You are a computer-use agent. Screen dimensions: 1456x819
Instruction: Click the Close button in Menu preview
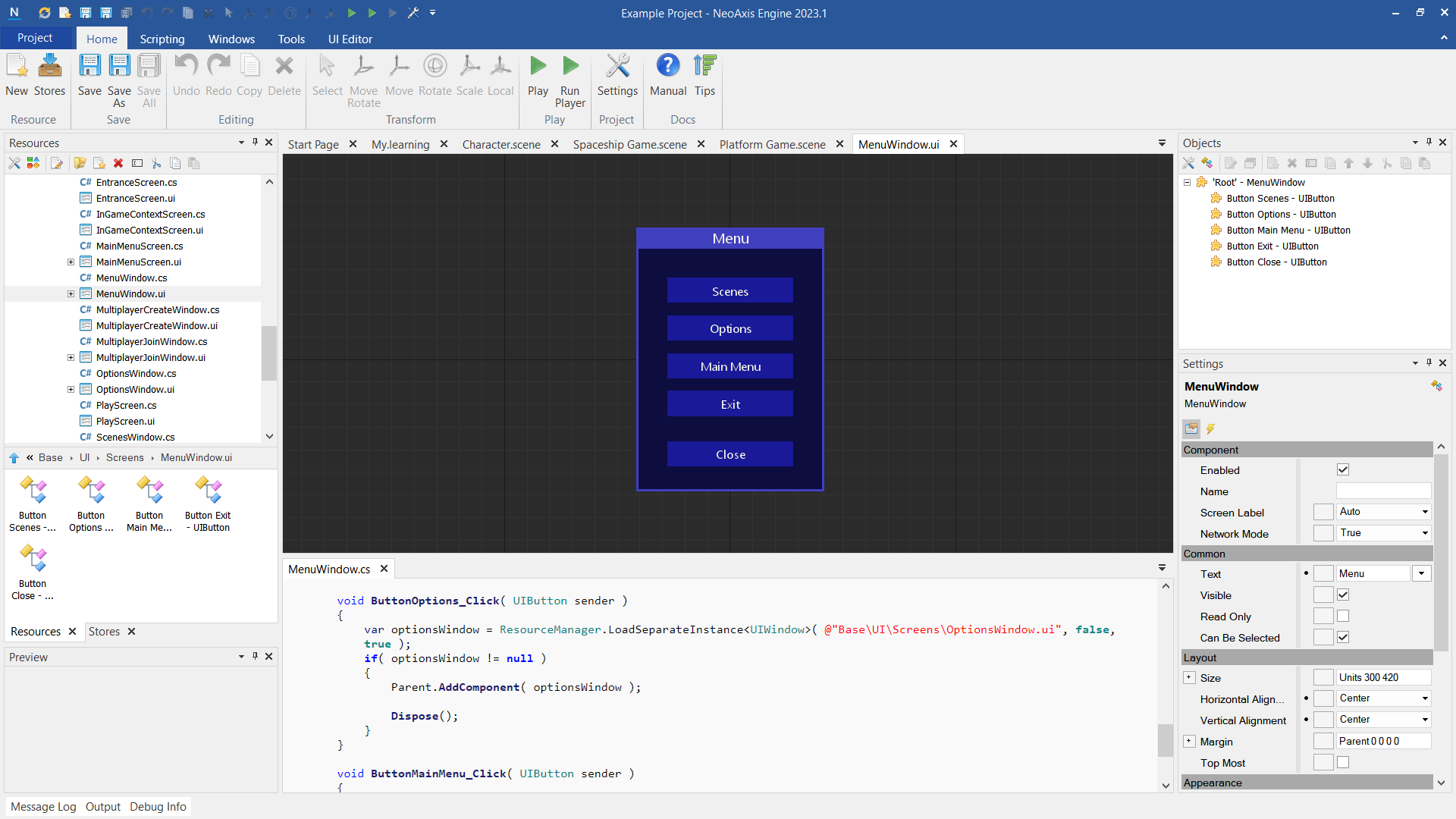tap(730, 454)
